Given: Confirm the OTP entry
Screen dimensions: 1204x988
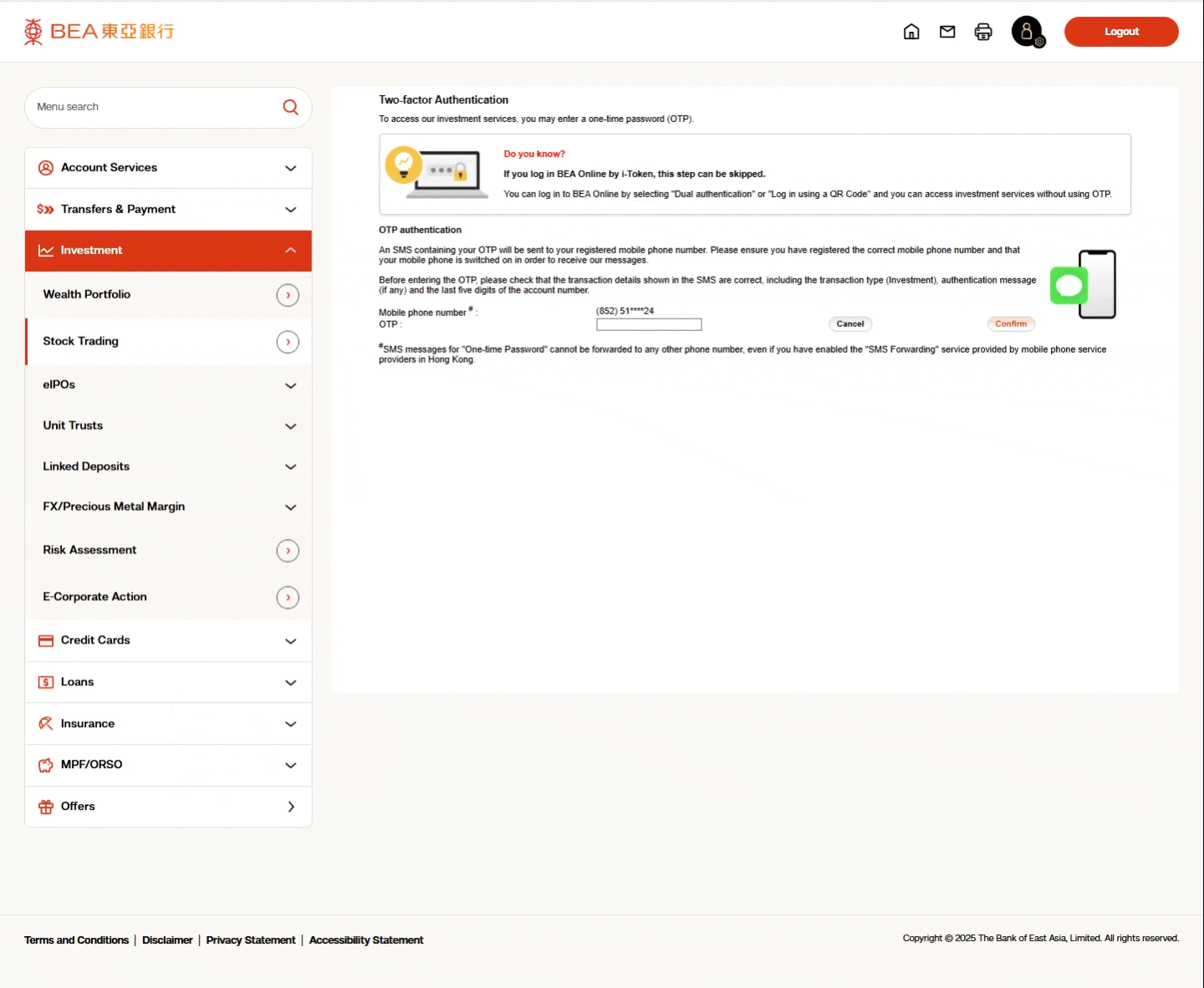Looking at the screenshot, I should tap(1011, 323).
